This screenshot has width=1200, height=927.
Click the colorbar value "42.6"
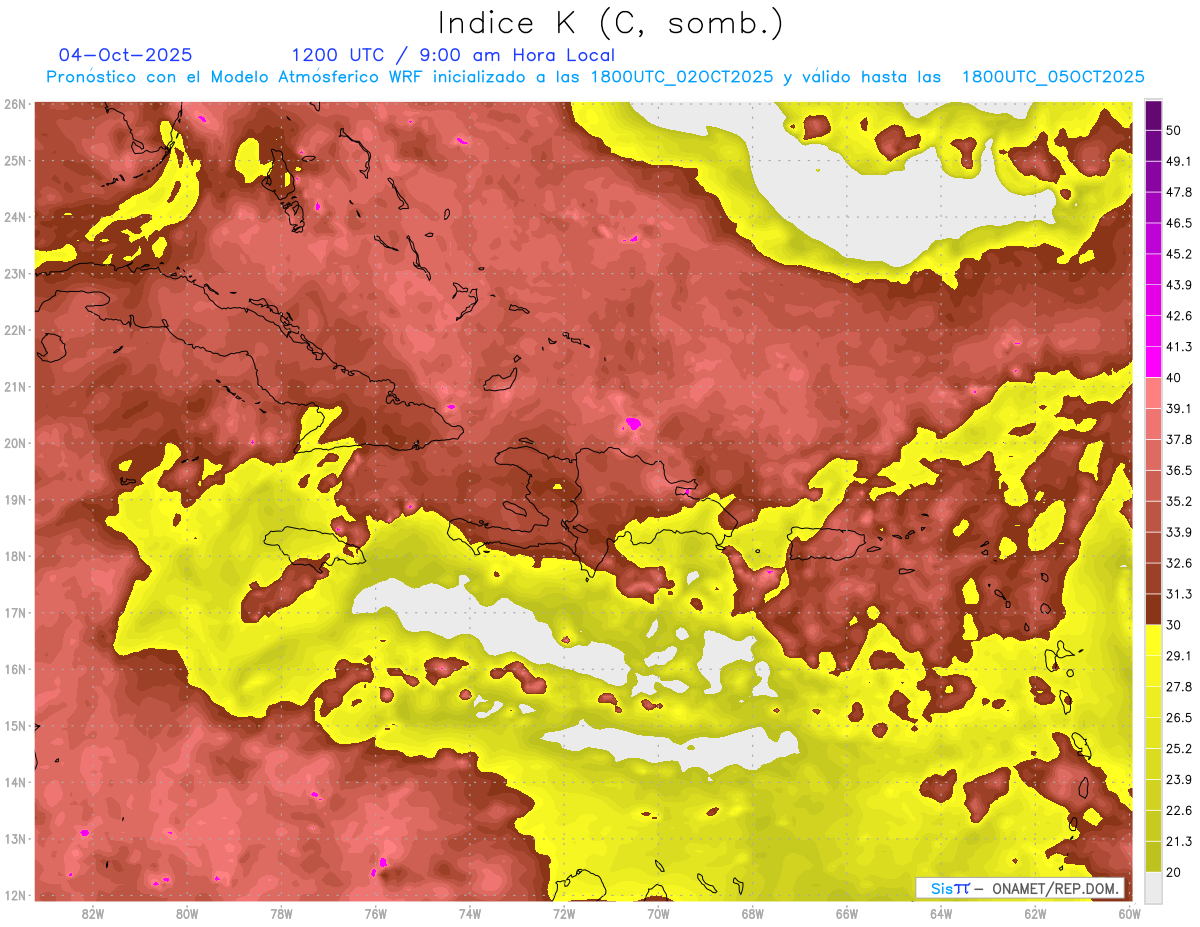(1179, 316)
